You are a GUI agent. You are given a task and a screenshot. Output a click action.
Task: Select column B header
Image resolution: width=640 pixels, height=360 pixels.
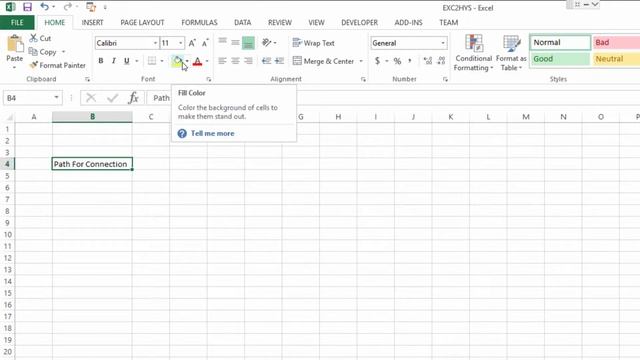coord(92,117)
